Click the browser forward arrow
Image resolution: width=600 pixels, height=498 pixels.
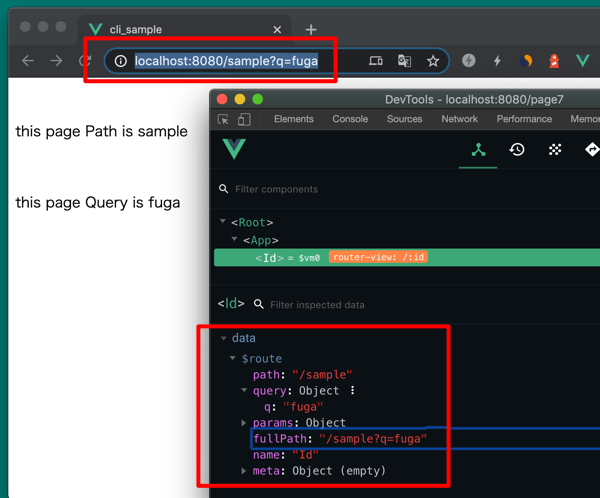click(56, 60)
